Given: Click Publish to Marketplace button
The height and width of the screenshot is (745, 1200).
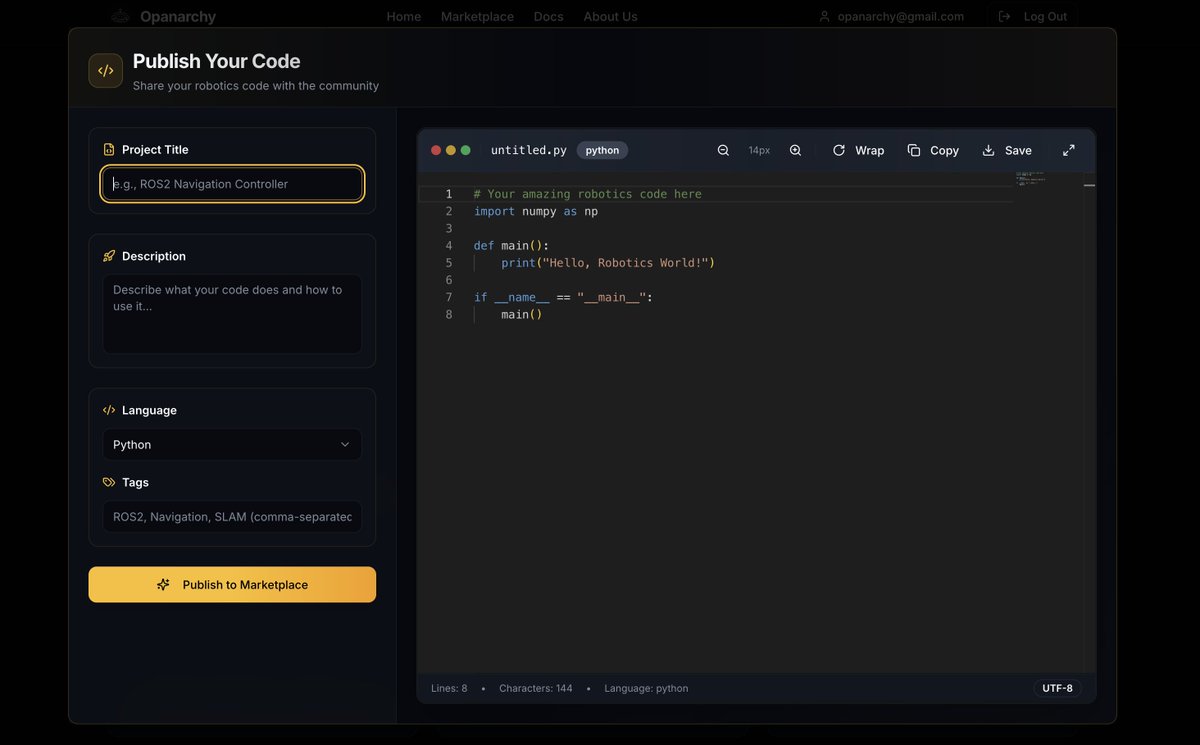Looking at the screenshot, I should click(x=232, y=585).
